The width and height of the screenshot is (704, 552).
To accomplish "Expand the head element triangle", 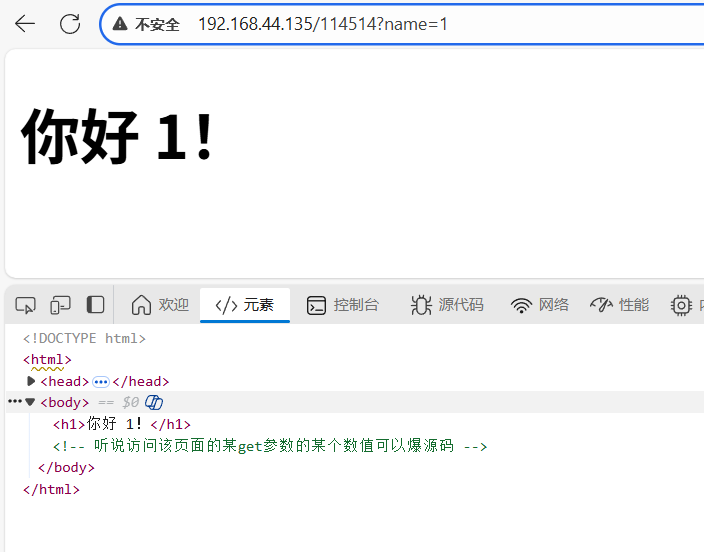I will [x=31, y=381].
